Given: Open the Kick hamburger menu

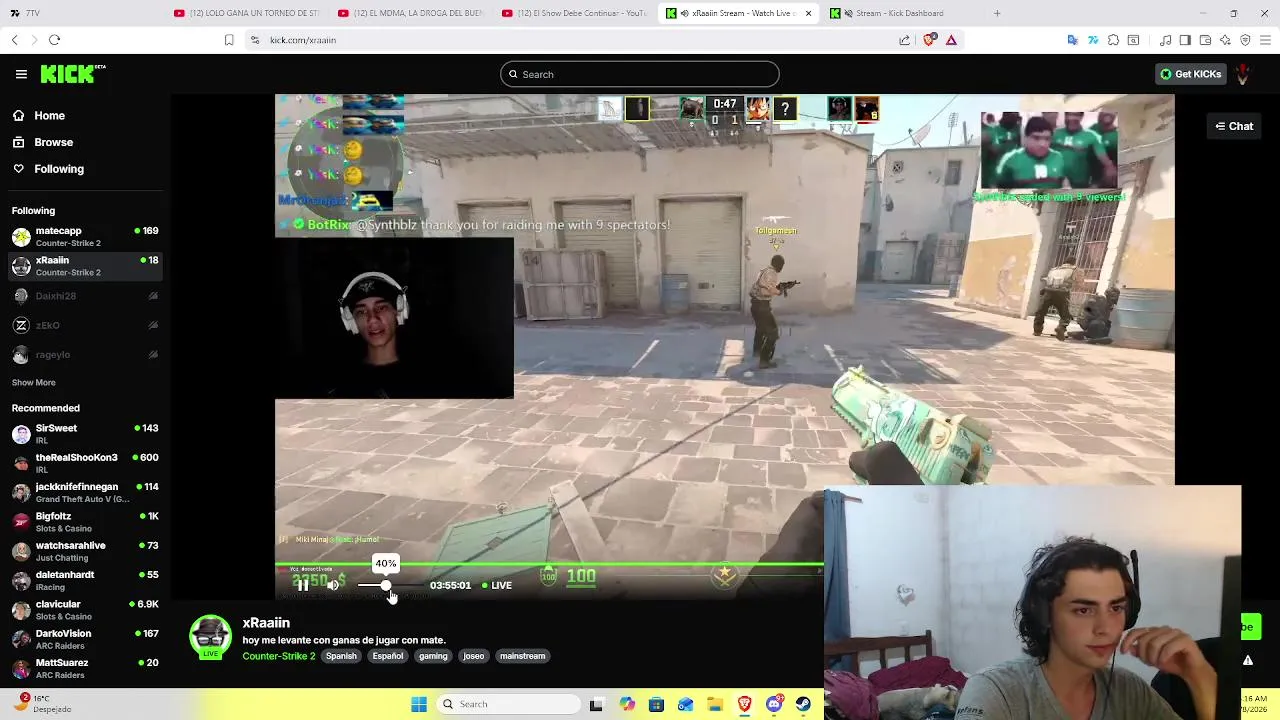Looking at the screenshot, I should coord(21,74).
